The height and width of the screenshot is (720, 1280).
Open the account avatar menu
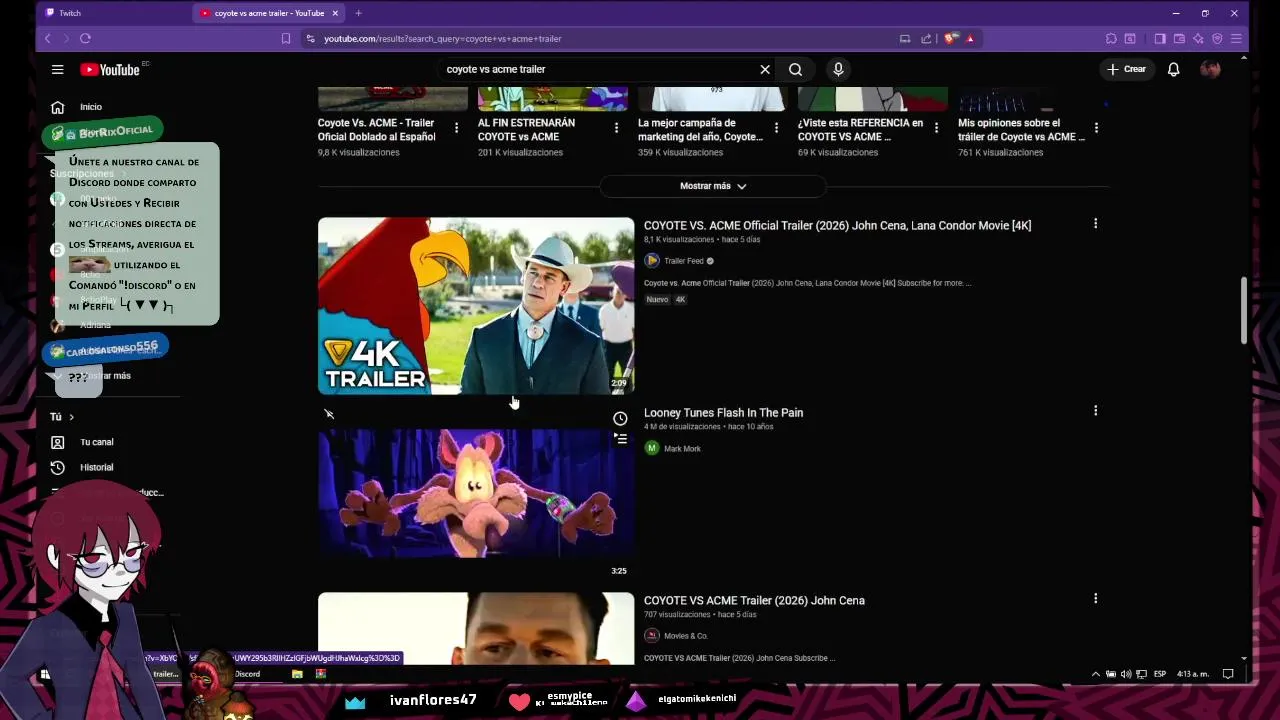click(x=1210, y=69)
